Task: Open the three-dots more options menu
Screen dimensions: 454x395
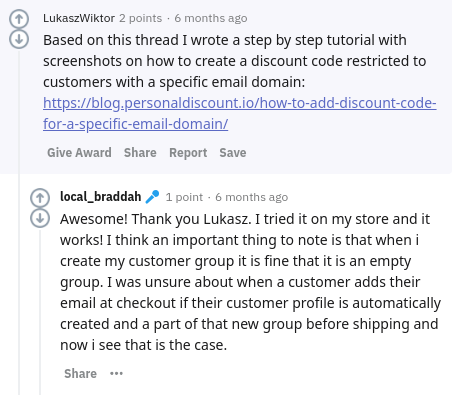Action: [116, 373]
